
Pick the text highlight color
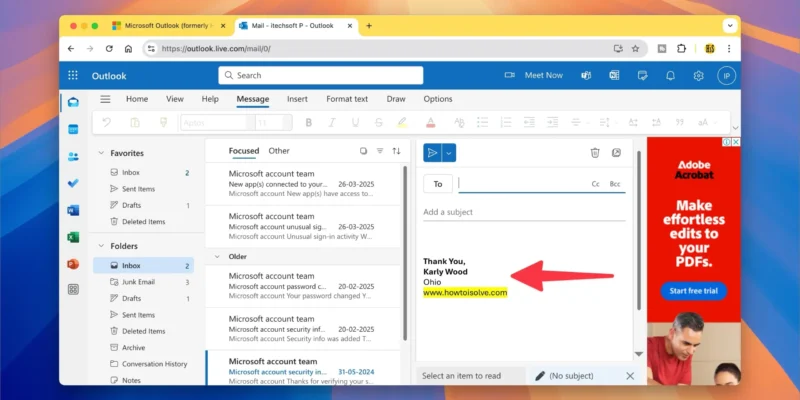pyautogui.click(x=402, y=122)
